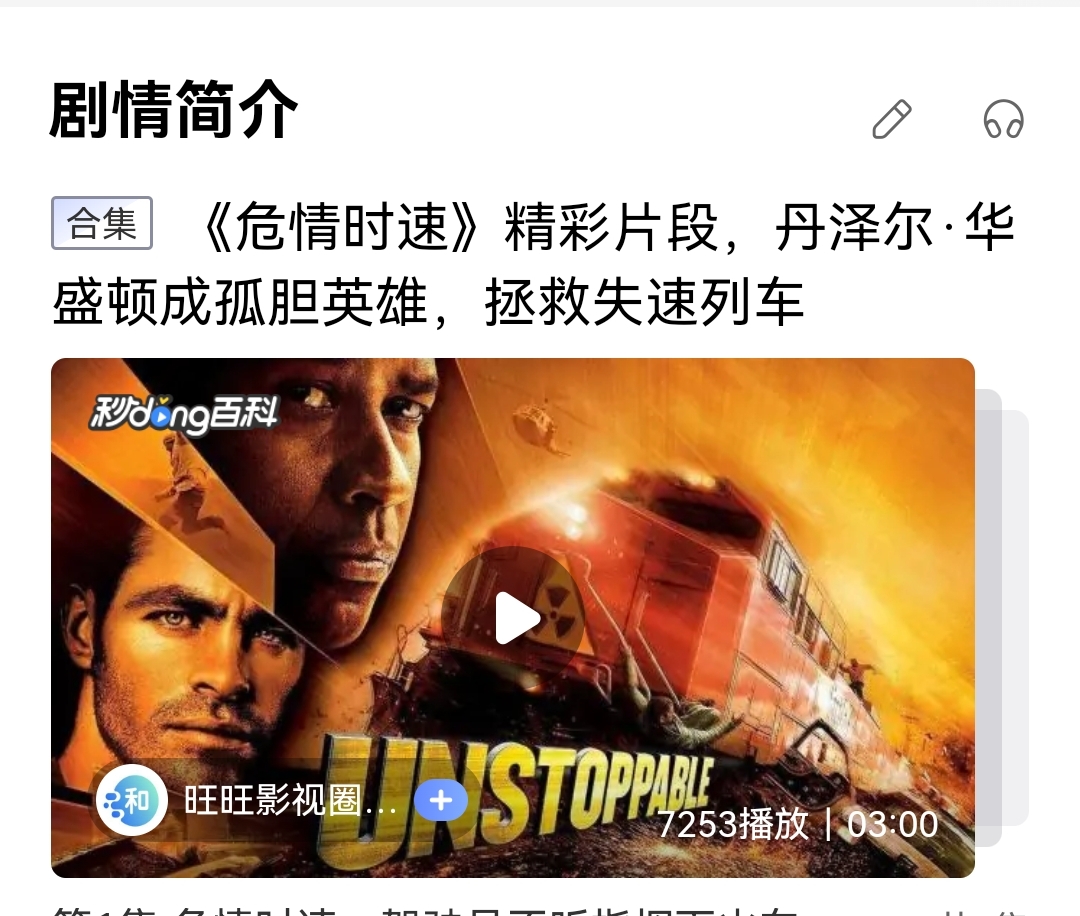This screenshot has width=1080, height=916.
Task: Open the 旺旺影视圈 channel avatar
Action: (132, 800)
